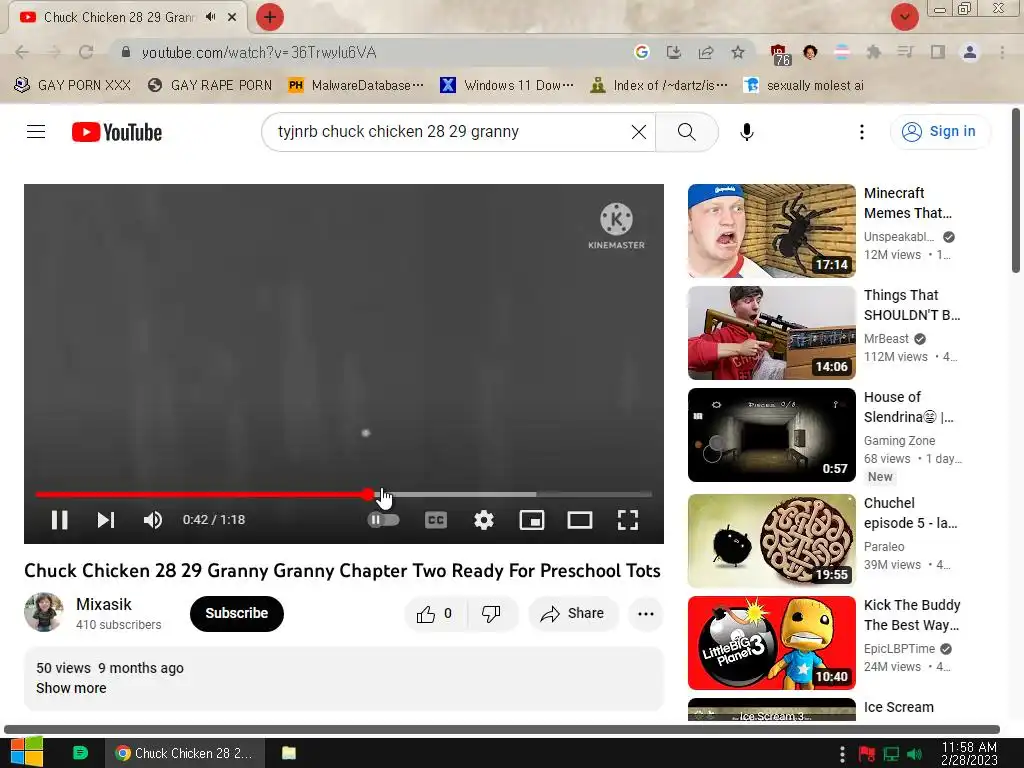Open a new tab with the plus button
The image size is (1024, 768).
269,17
